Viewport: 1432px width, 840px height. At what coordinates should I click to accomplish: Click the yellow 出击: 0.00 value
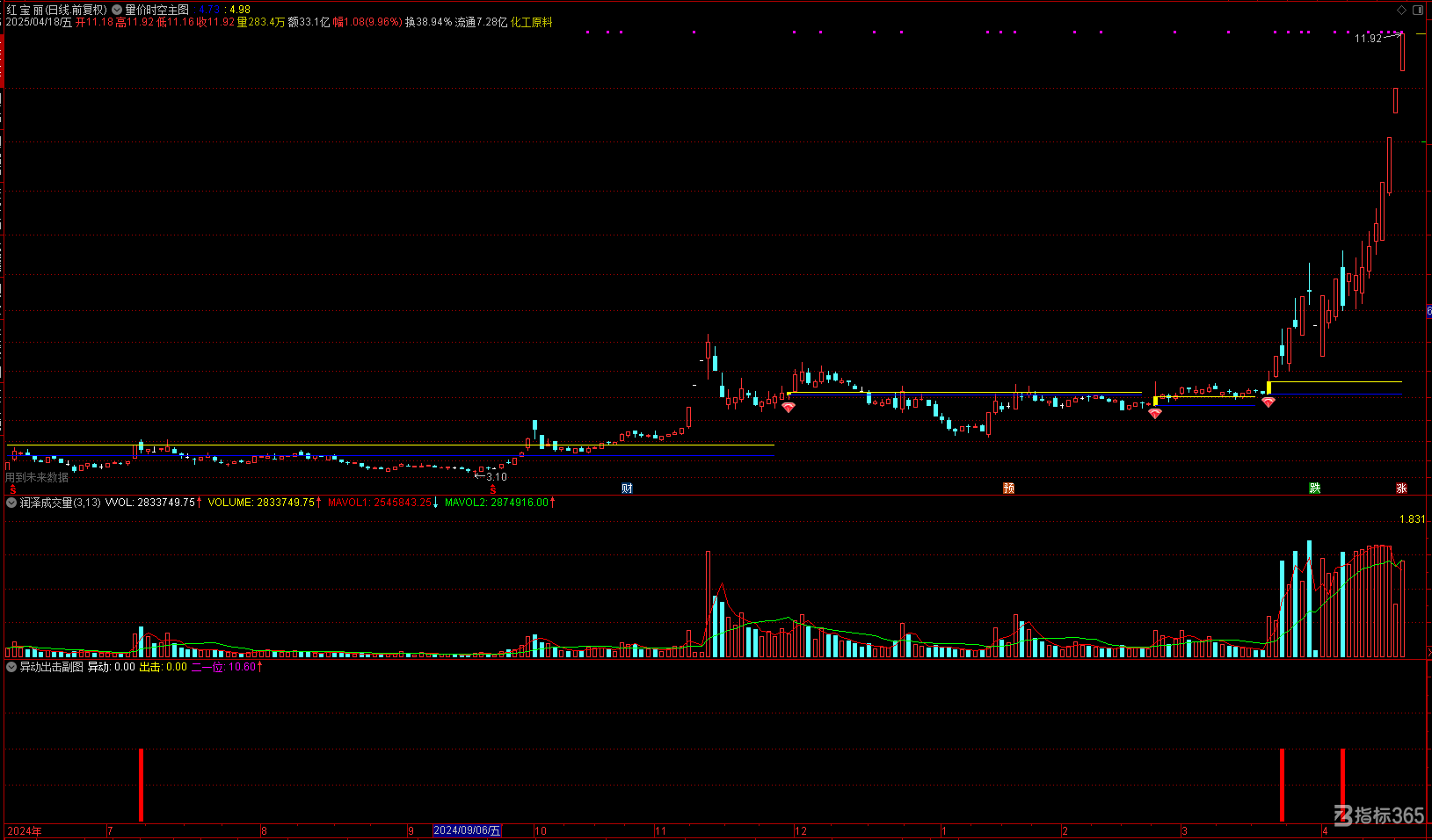click(x=164, y=667)
